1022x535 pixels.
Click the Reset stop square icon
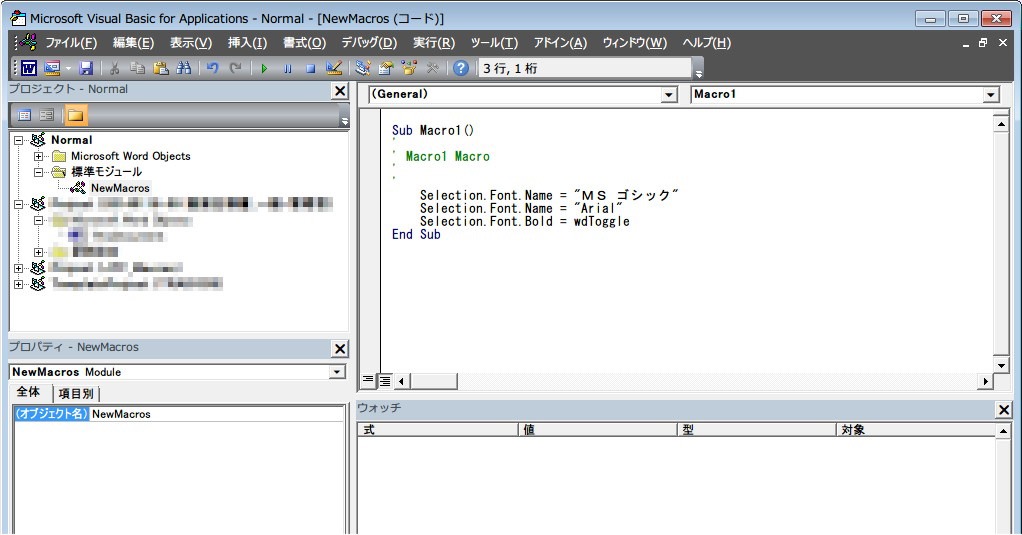311,68
